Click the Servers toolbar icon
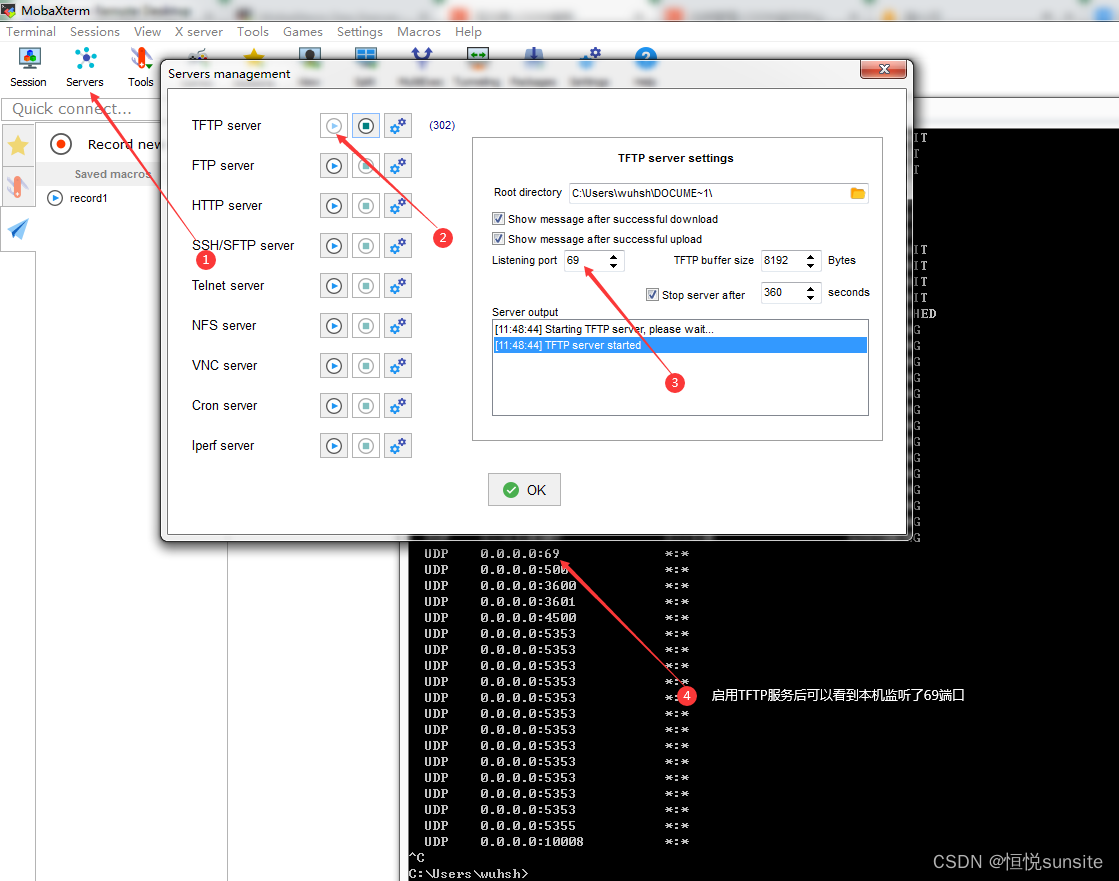1119x881 pixels. point(85,67)
